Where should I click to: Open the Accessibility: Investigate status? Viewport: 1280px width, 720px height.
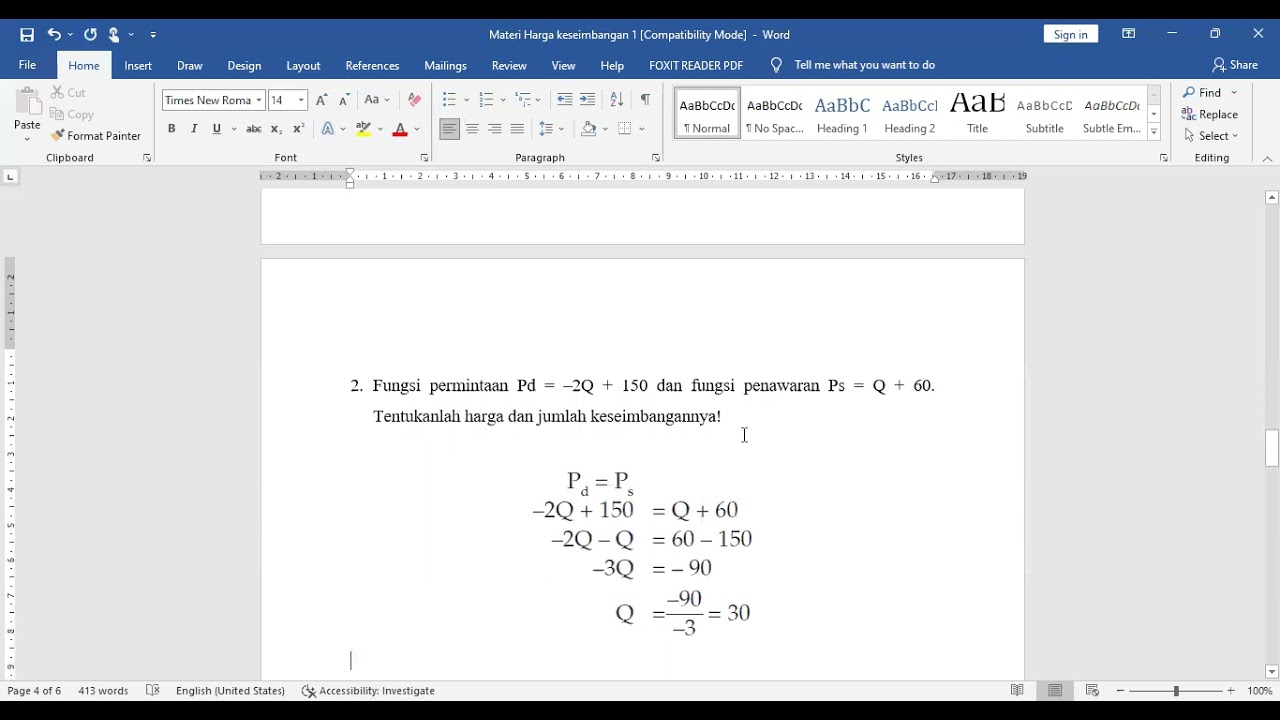[x=368, y=691]
